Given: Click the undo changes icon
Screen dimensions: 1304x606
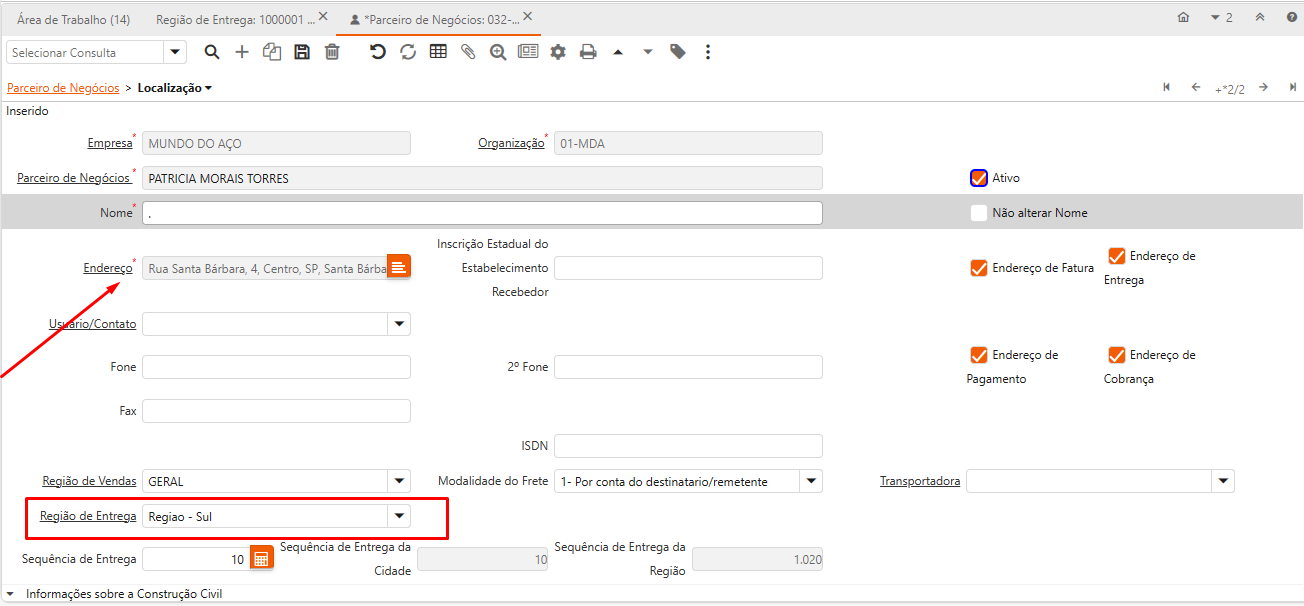Looking at the screenshot, I should coord(377,52).
